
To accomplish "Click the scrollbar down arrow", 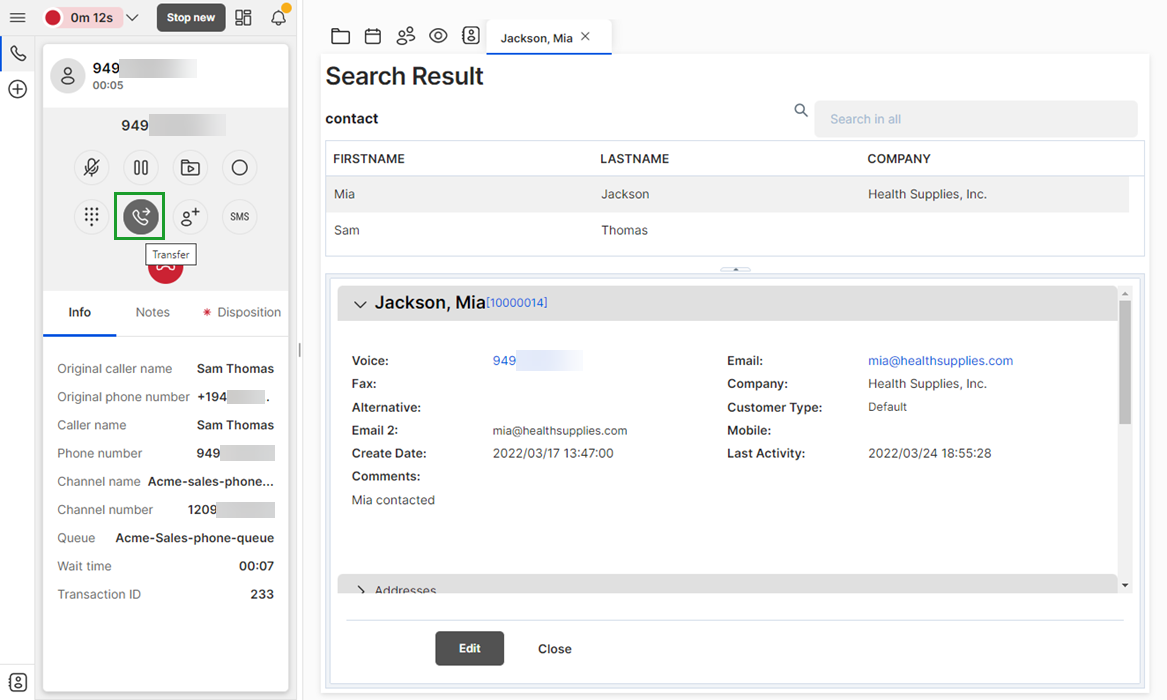I will 1125,585.
